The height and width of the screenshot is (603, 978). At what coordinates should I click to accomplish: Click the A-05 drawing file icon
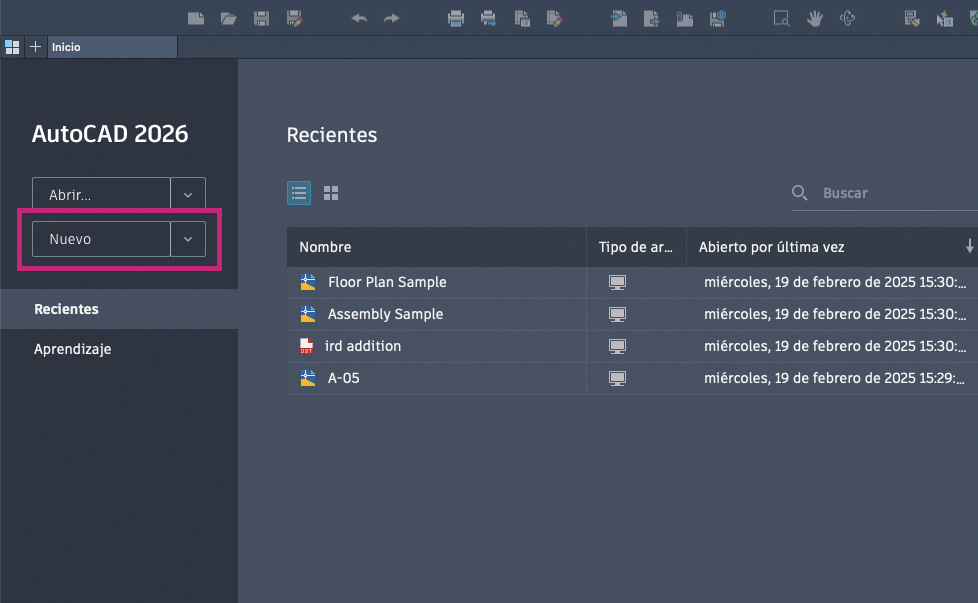pyautogui.click(x=307, y=378)
